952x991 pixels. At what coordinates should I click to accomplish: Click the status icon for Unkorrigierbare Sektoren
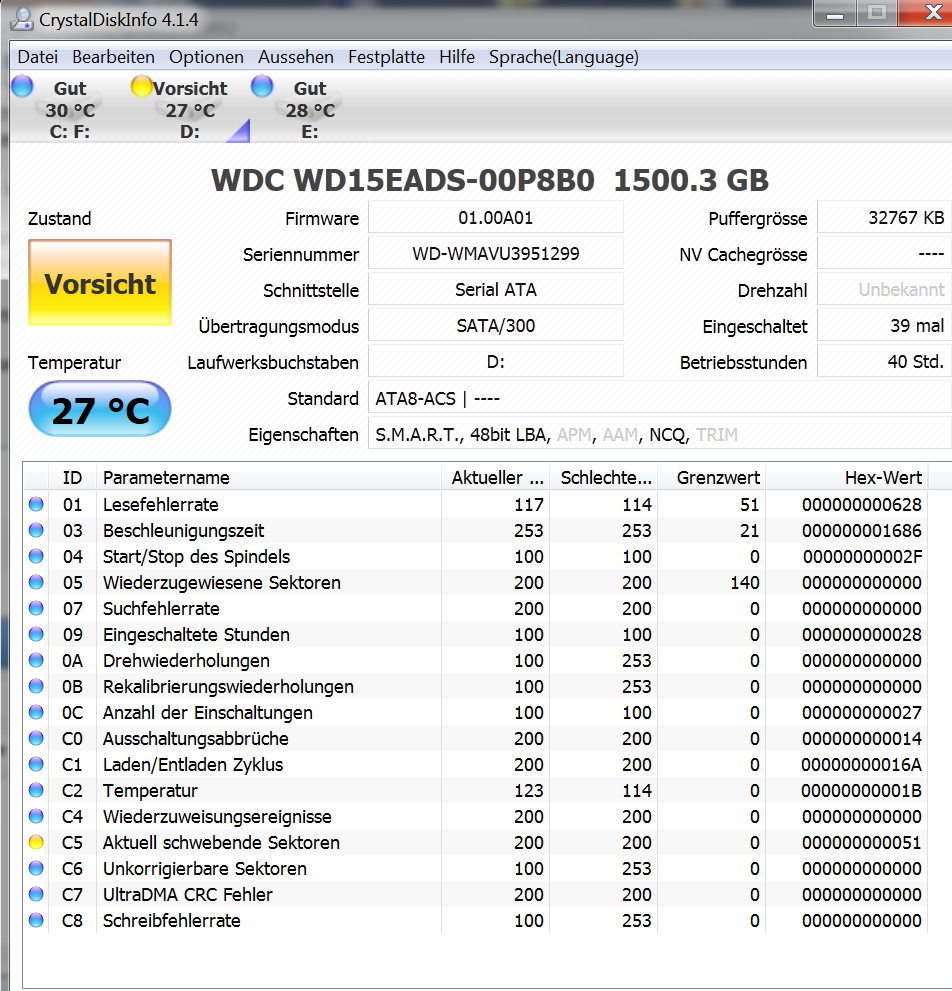click(36, 868)
